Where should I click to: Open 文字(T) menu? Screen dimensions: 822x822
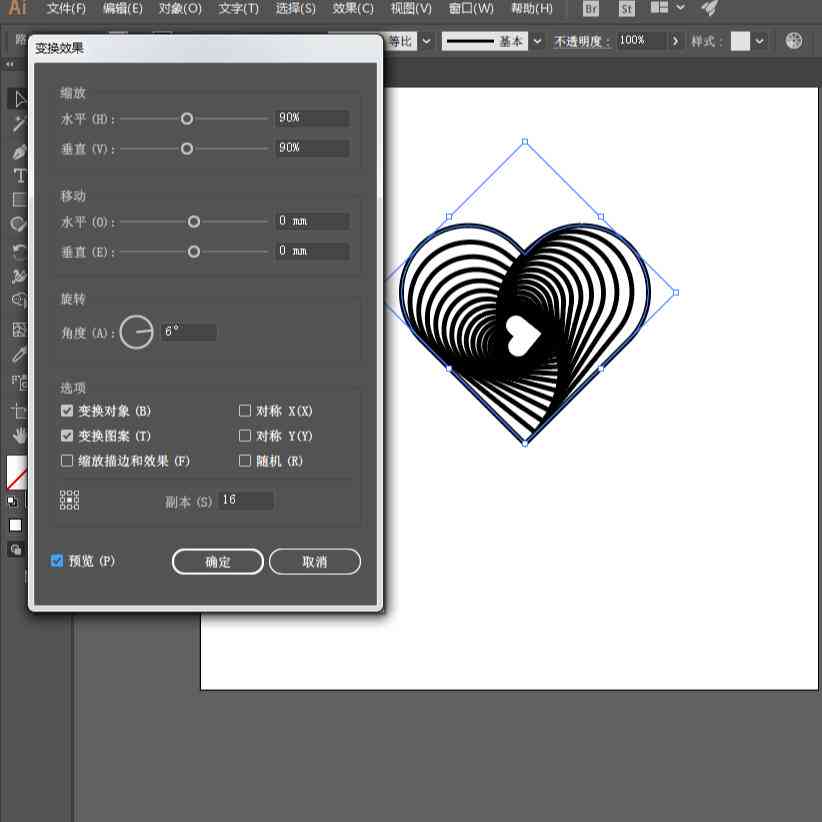(239, 8)
